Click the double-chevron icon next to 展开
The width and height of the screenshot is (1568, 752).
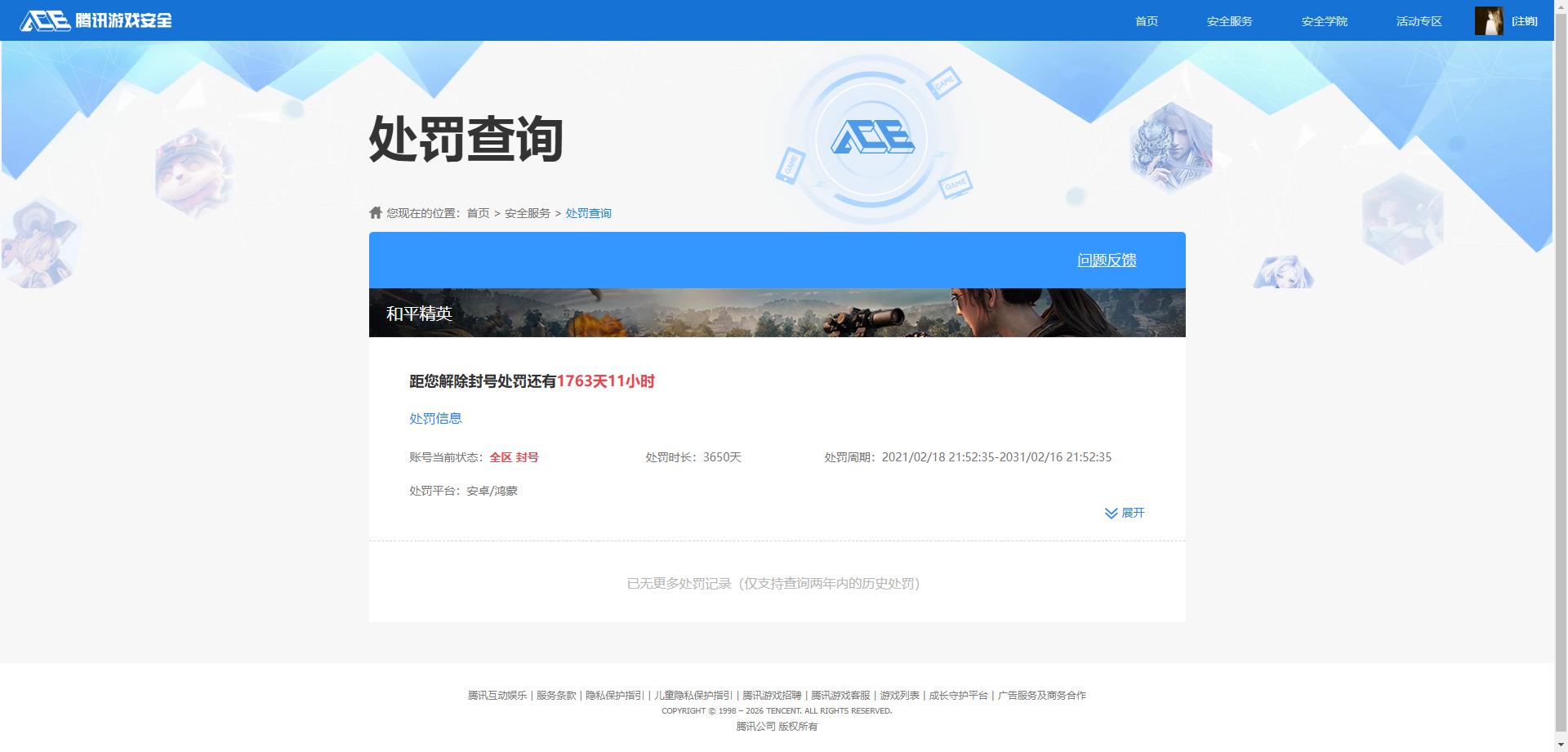click(1110, 513)
